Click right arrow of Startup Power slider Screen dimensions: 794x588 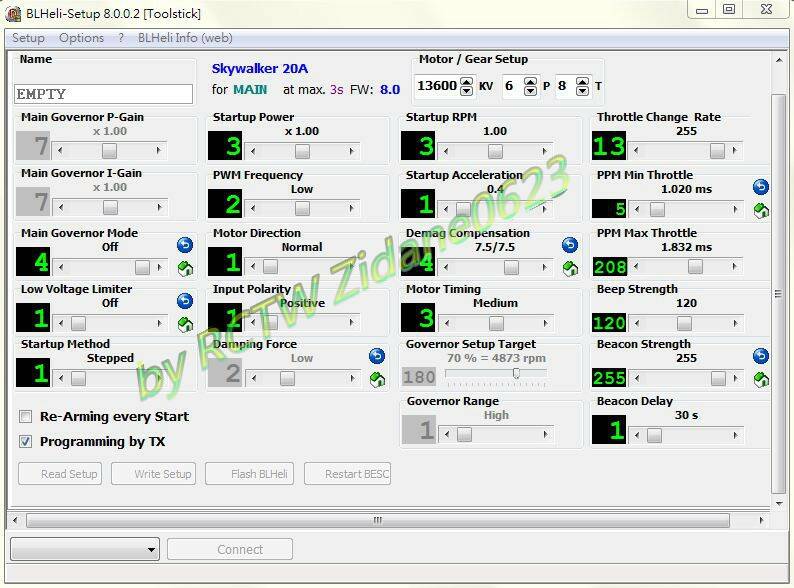(x=351, y=151)
